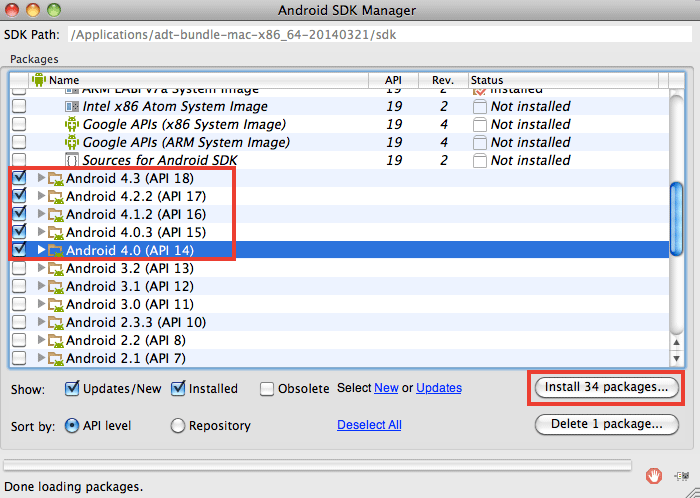700x498 pixels.
Task: Click the scrollbar up arrow
Action: click(677, 342)
